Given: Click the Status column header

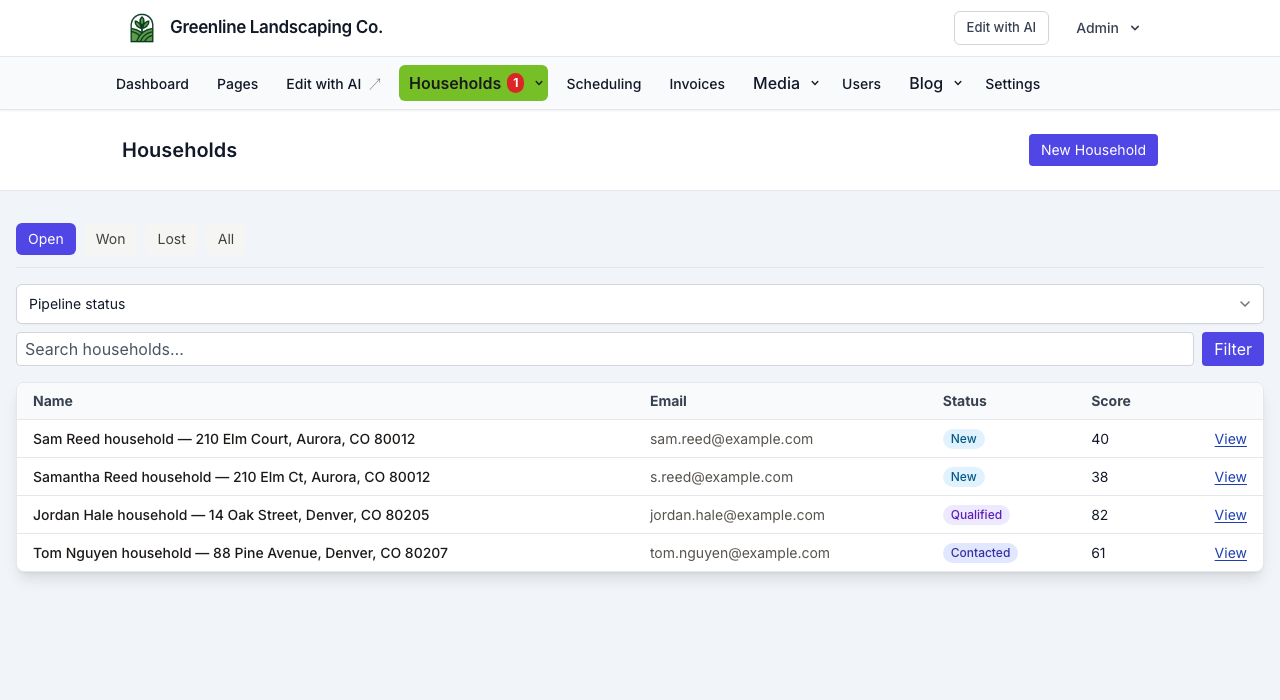Looking at the screenshot, I should [964, 401].
